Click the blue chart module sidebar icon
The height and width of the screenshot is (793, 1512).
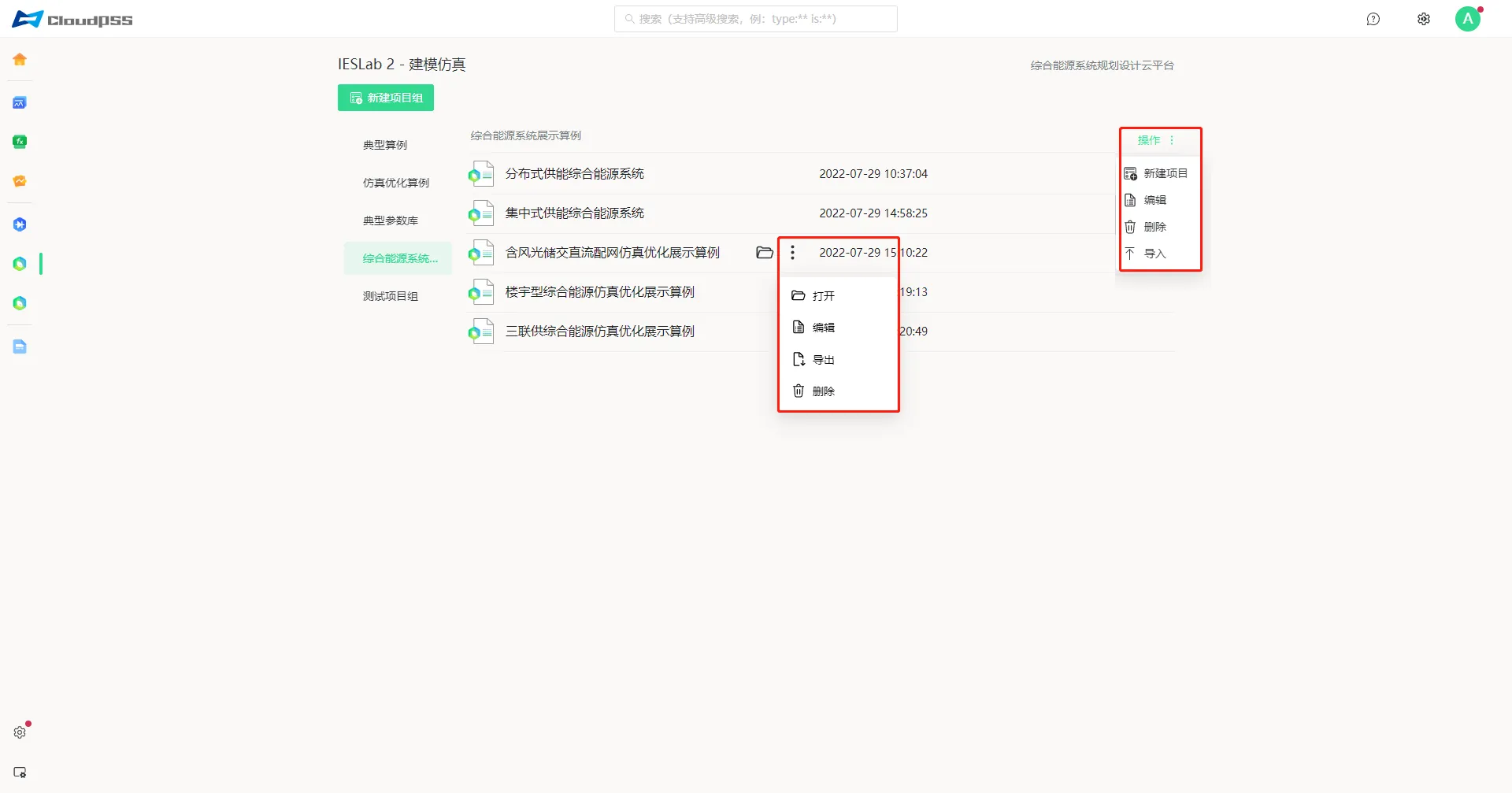(x=20, y=102)
